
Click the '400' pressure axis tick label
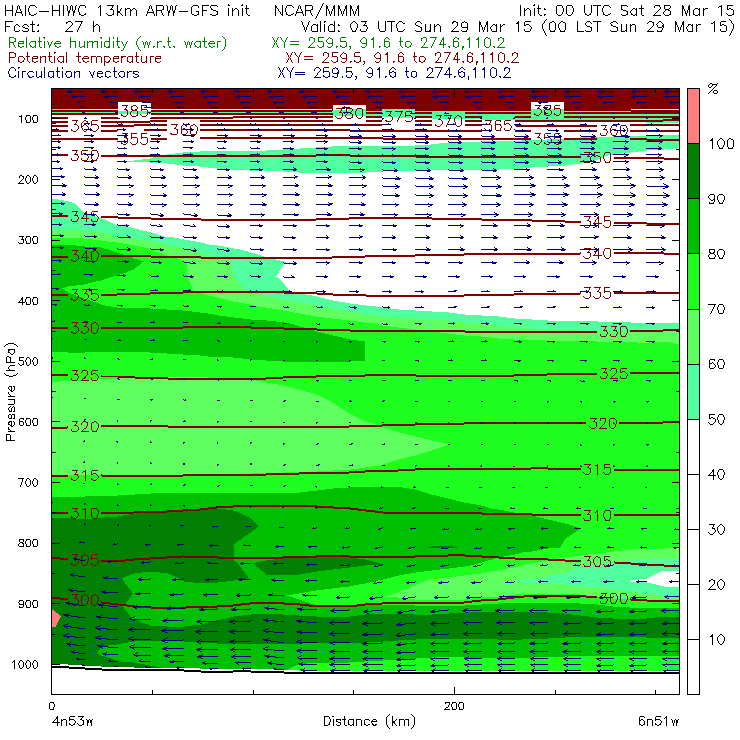pyautogui.click(x=28, y=301)
